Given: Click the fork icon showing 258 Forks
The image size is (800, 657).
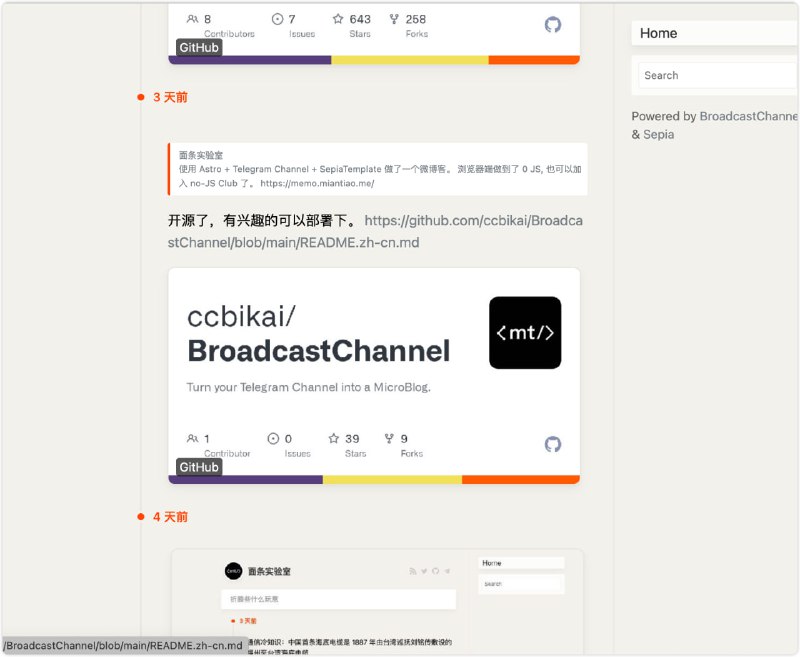Looking at the screenshot, I should [393, 18].
